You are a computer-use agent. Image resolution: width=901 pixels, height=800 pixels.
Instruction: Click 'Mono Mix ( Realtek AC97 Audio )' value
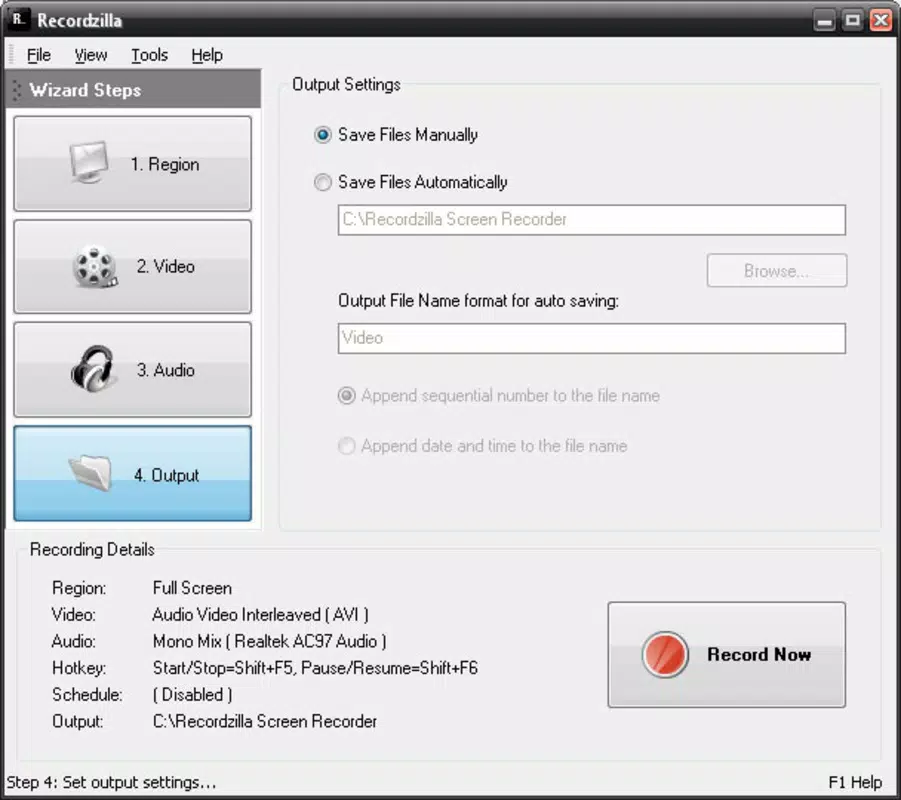tap(269, 641)
